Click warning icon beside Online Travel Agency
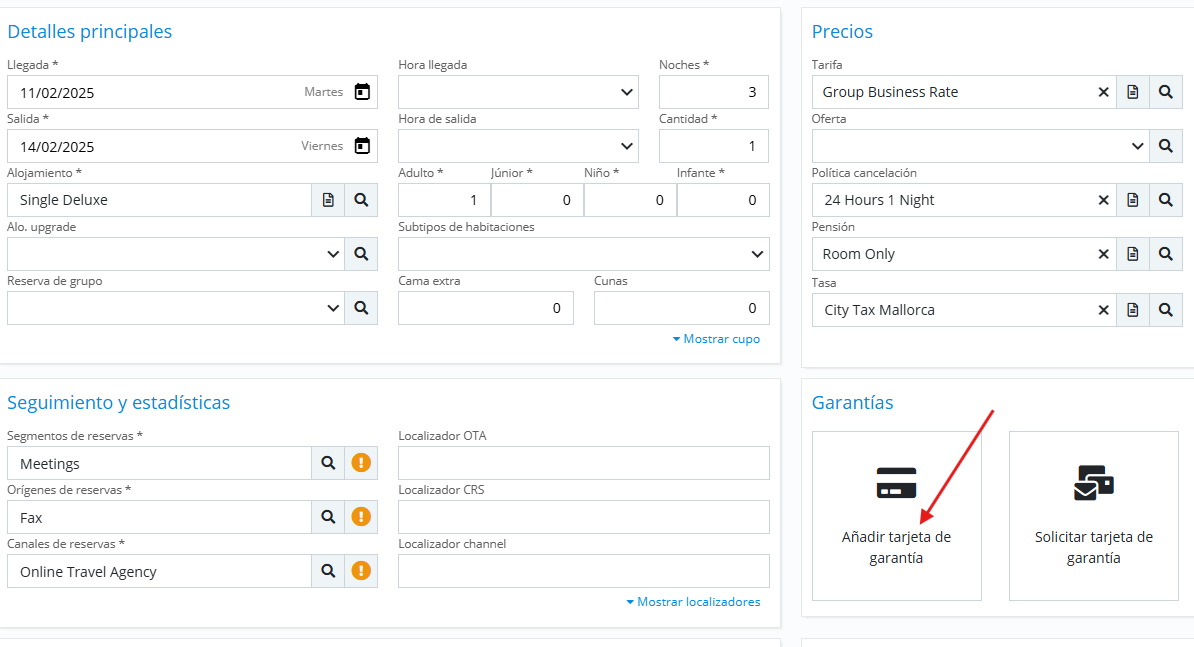1194x647 pixels. pyautogui.click(x=361, y=571)
